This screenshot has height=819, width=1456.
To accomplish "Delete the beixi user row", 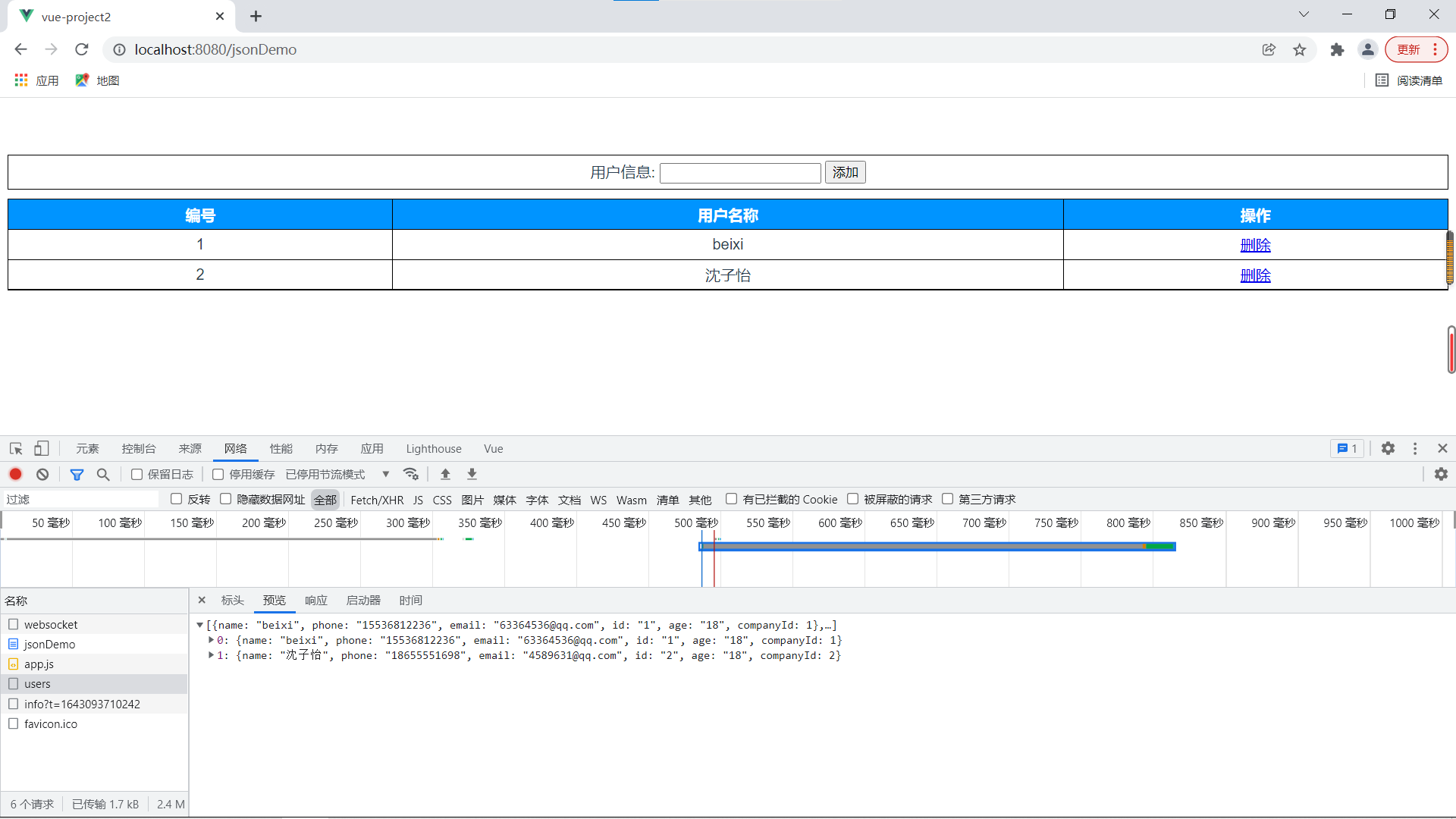I will (1255, 245).
